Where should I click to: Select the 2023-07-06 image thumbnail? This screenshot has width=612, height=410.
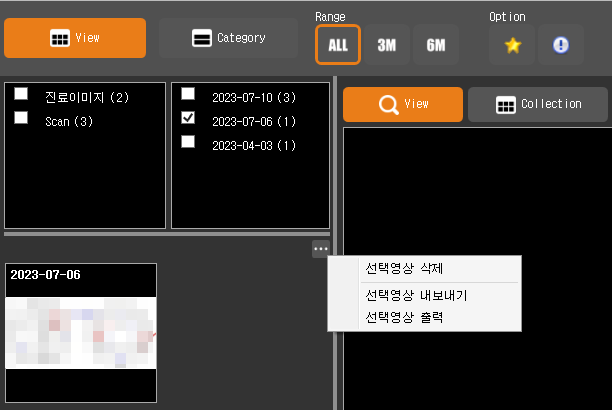coord(81,332)
